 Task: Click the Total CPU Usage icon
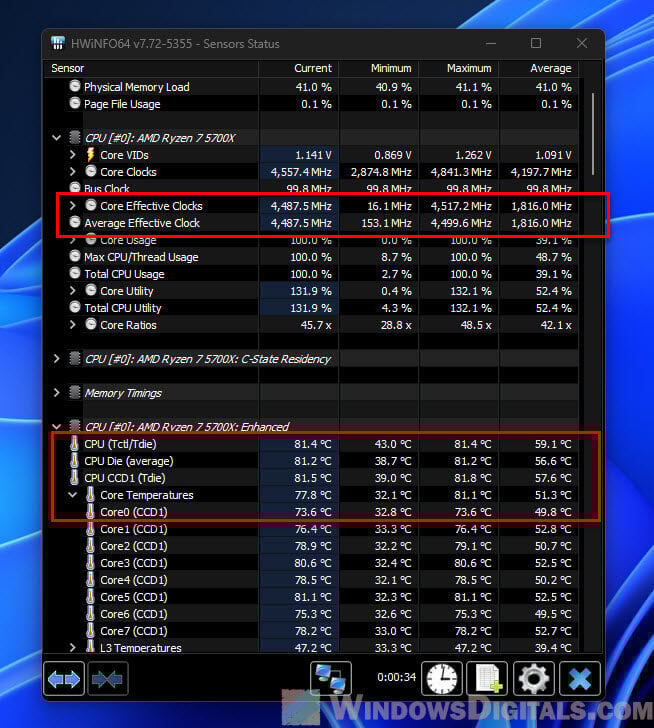tap(75, 273)
